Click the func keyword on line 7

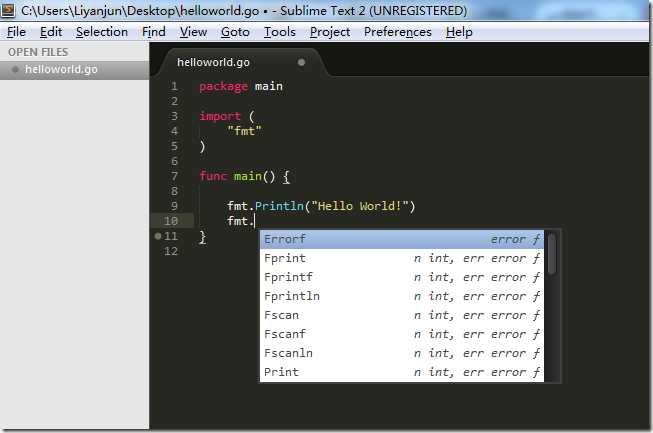[213, 176]
